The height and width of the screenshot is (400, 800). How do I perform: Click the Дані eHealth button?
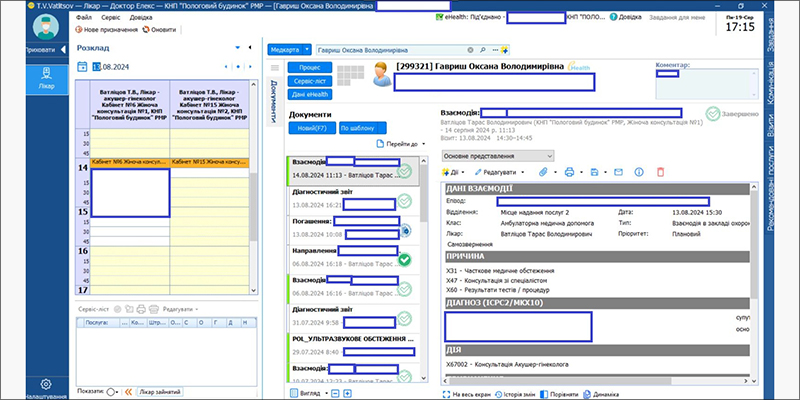310,93
